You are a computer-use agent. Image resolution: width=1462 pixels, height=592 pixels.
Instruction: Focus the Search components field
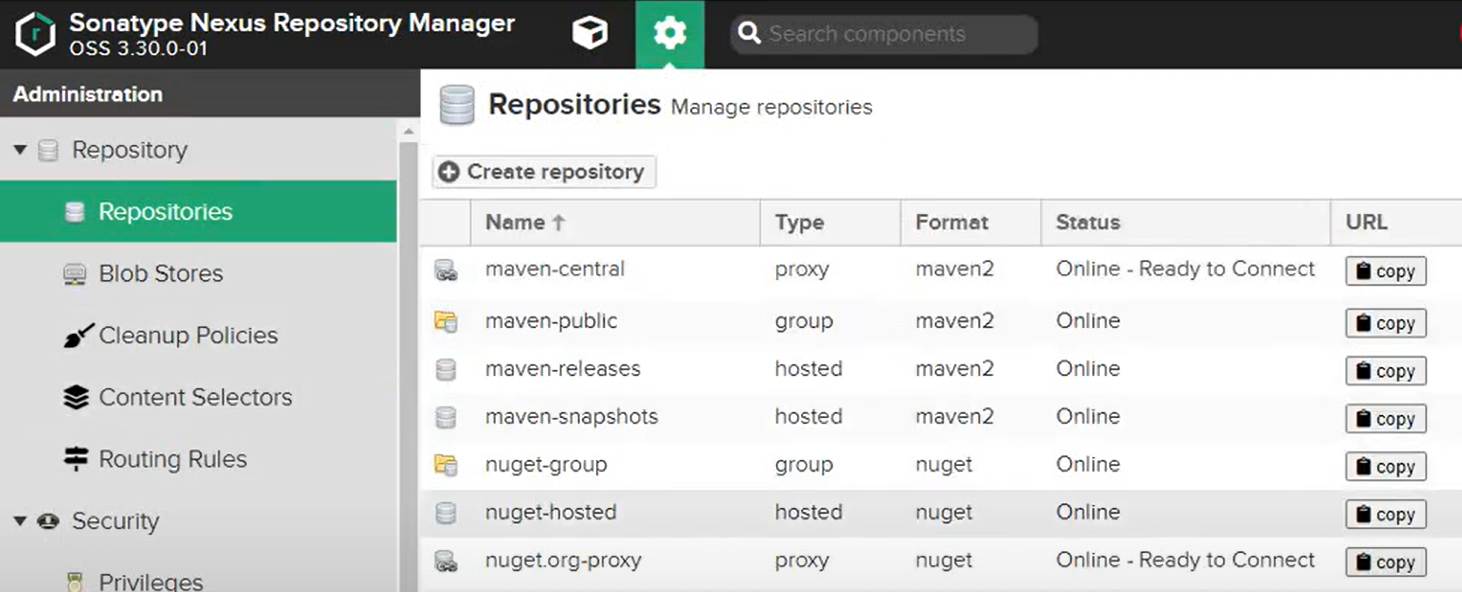pos(884,34)
